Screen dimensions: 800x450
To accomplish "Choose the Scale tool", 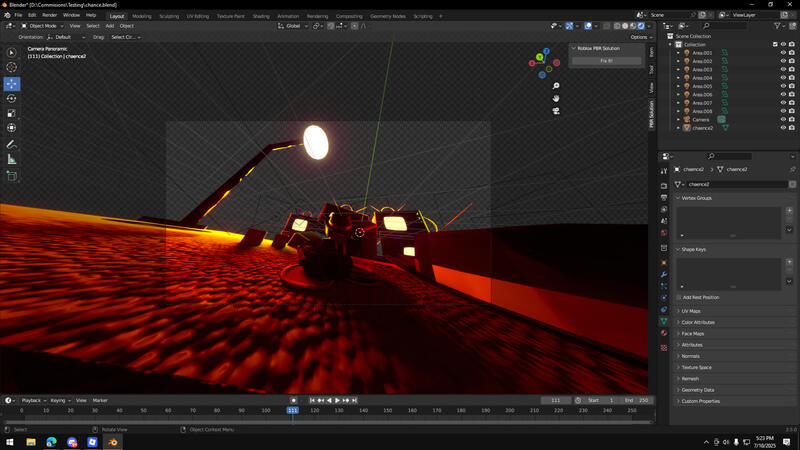I will (x=11, y=113).
